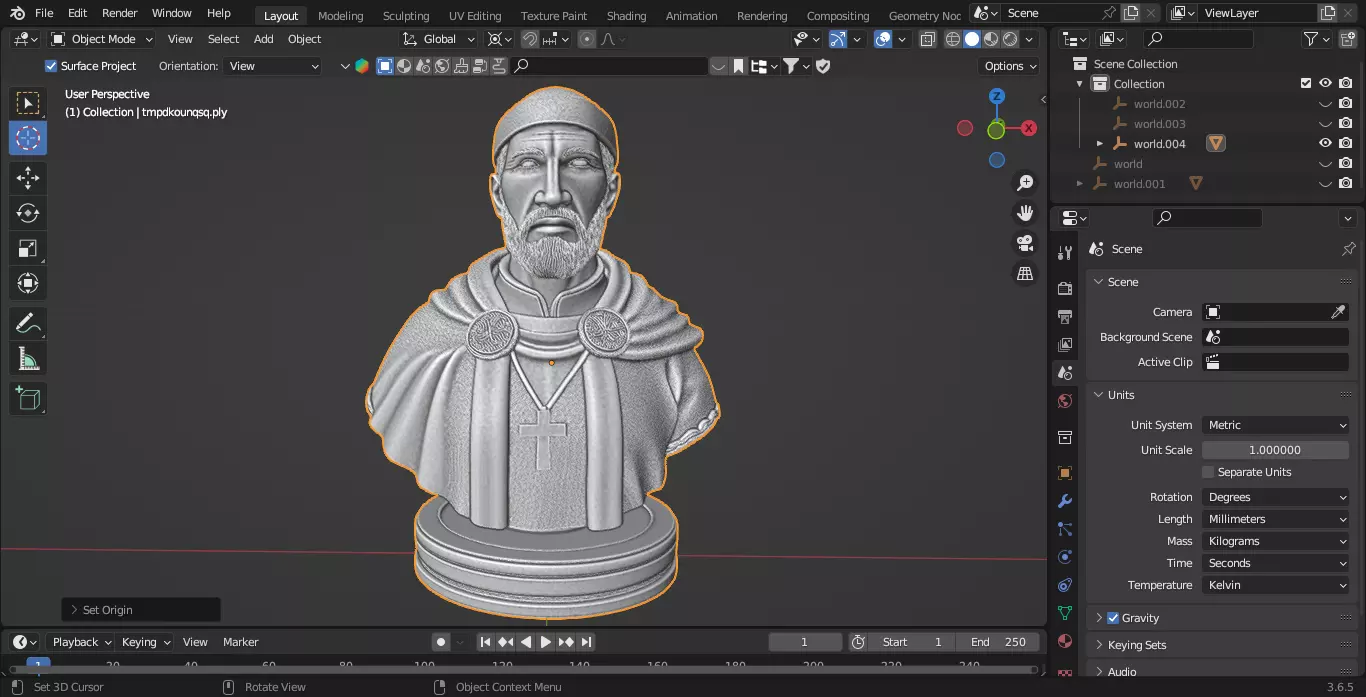Image resolution: width=1366 pixels, height=697 pixels.
Task: Toggle camera view icon in viewport
Action: click(x=1025, y=243)
